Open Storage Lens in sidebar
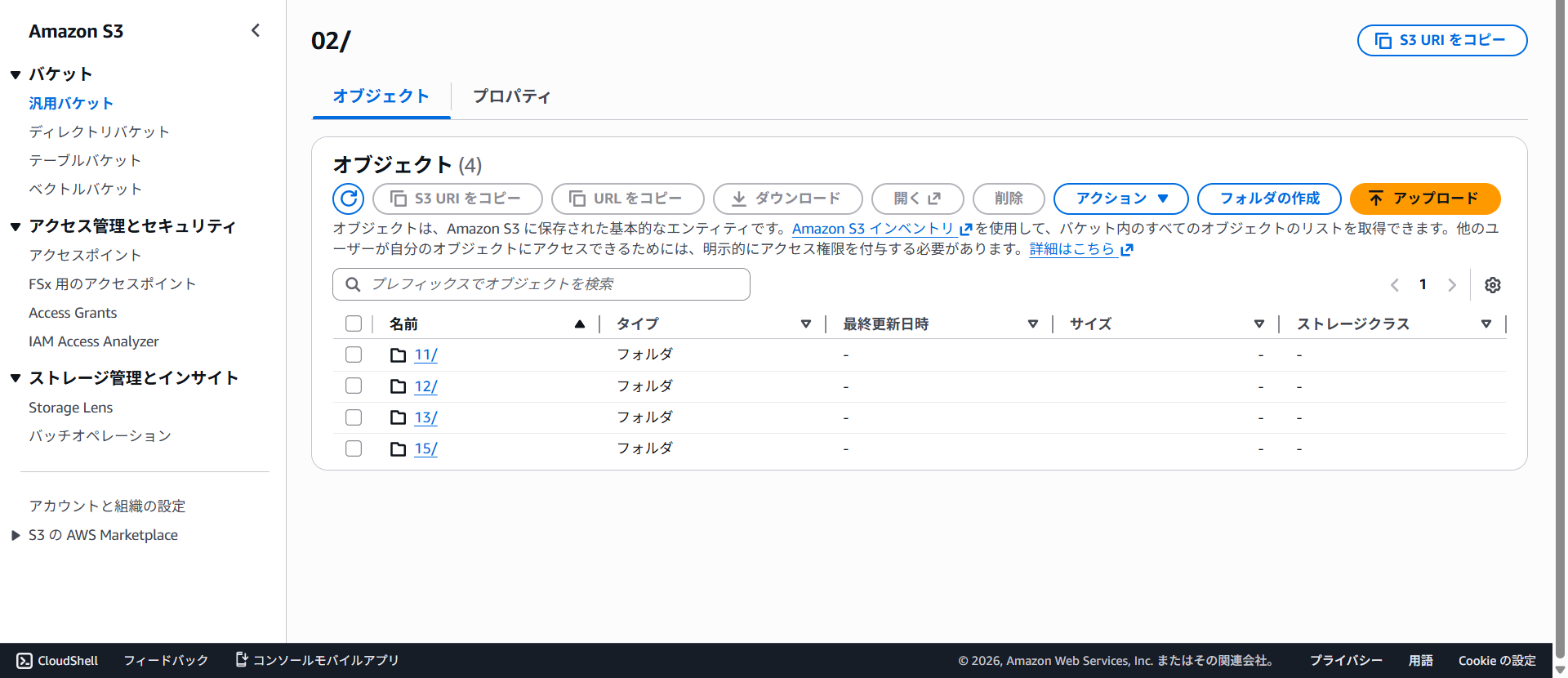1568x678 pixels. pos(71,408)
